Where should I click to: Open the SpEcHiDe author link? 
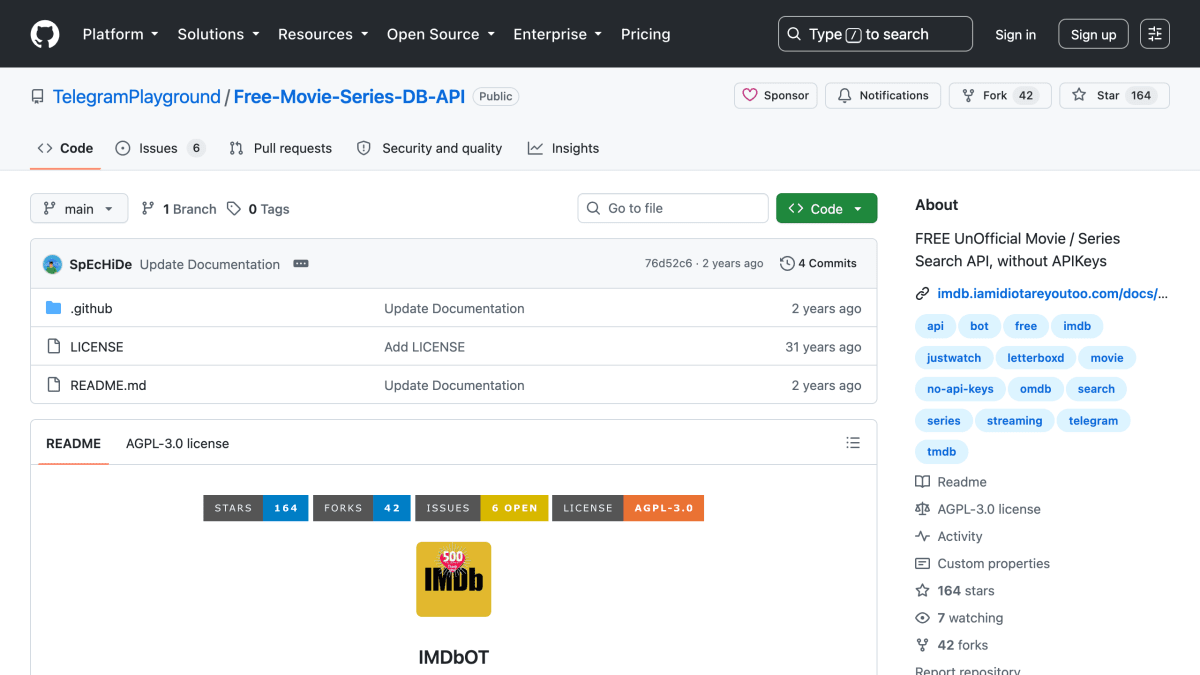tap(100, 264)
